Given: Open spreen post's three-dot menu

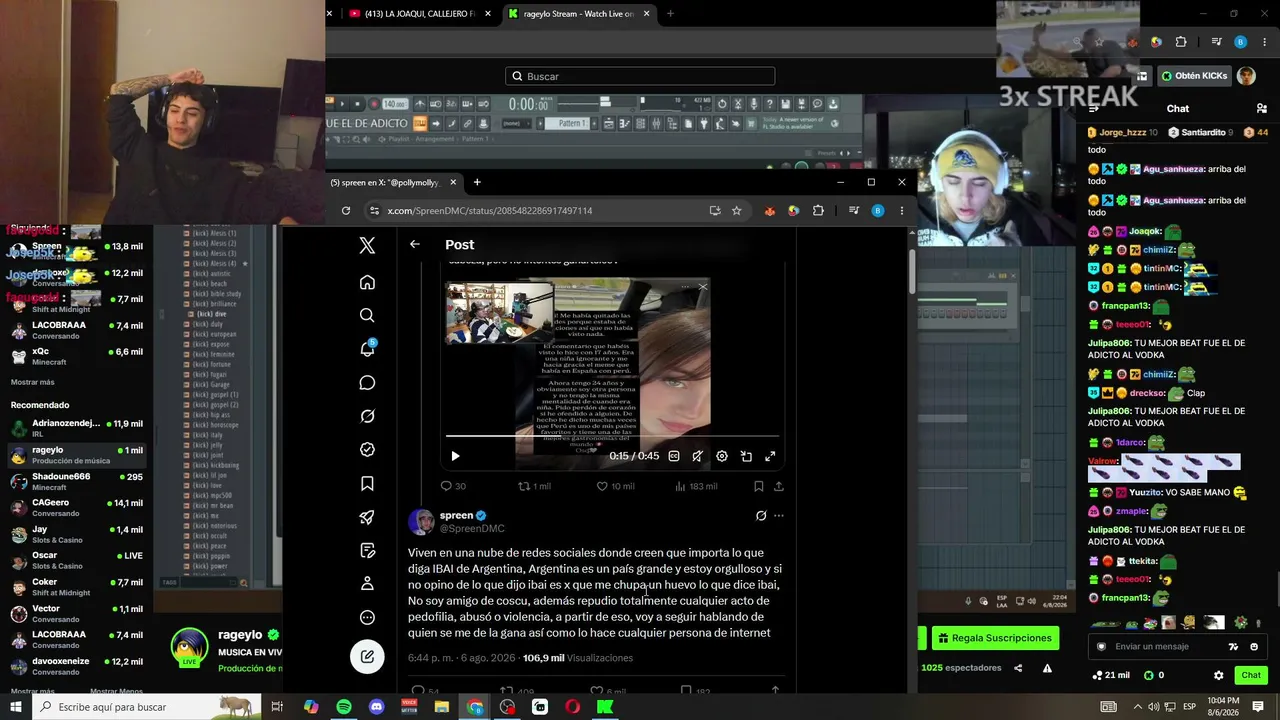Looking at the screenshot, I should 779,516.
